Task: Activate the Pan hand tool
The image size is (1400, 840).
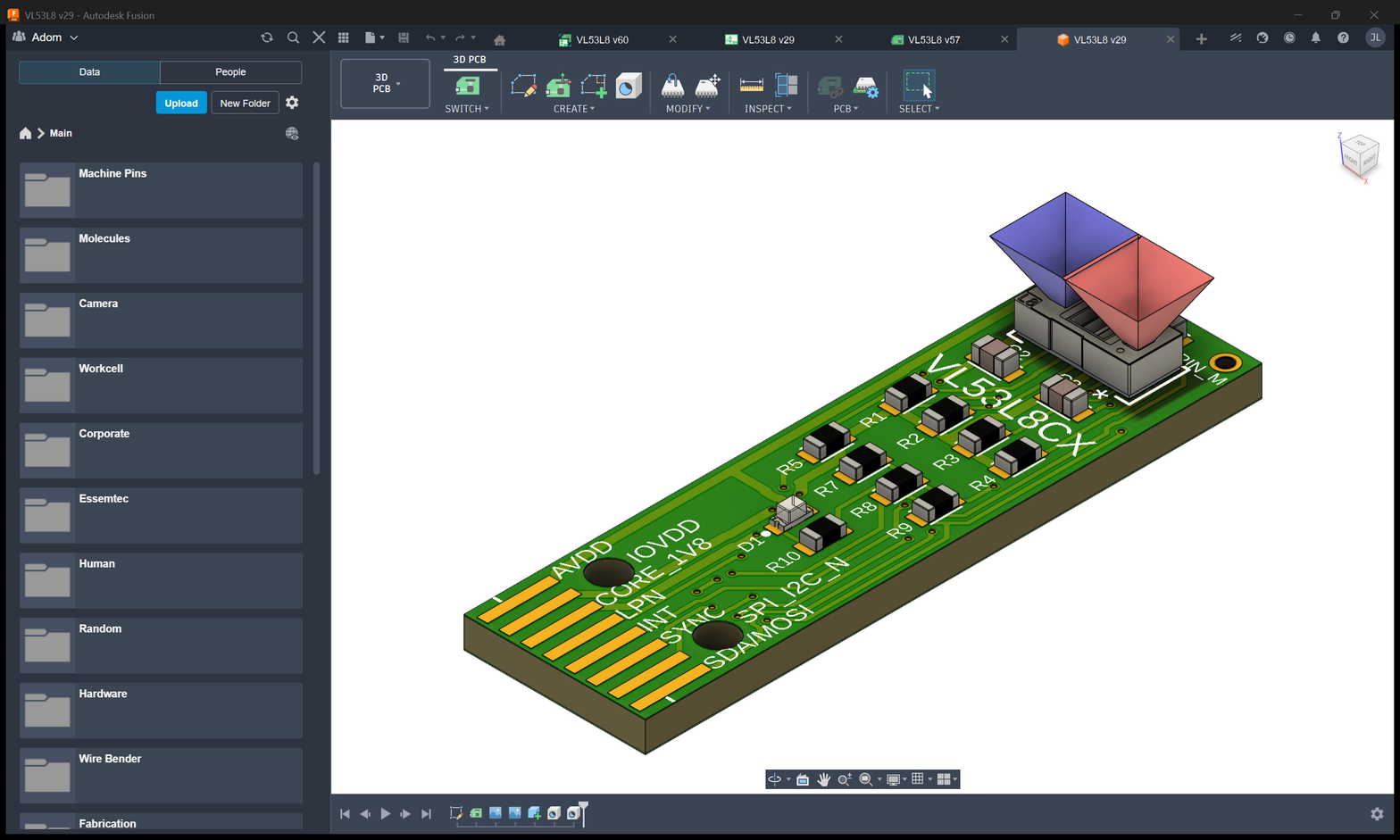Action: [823, 779]
